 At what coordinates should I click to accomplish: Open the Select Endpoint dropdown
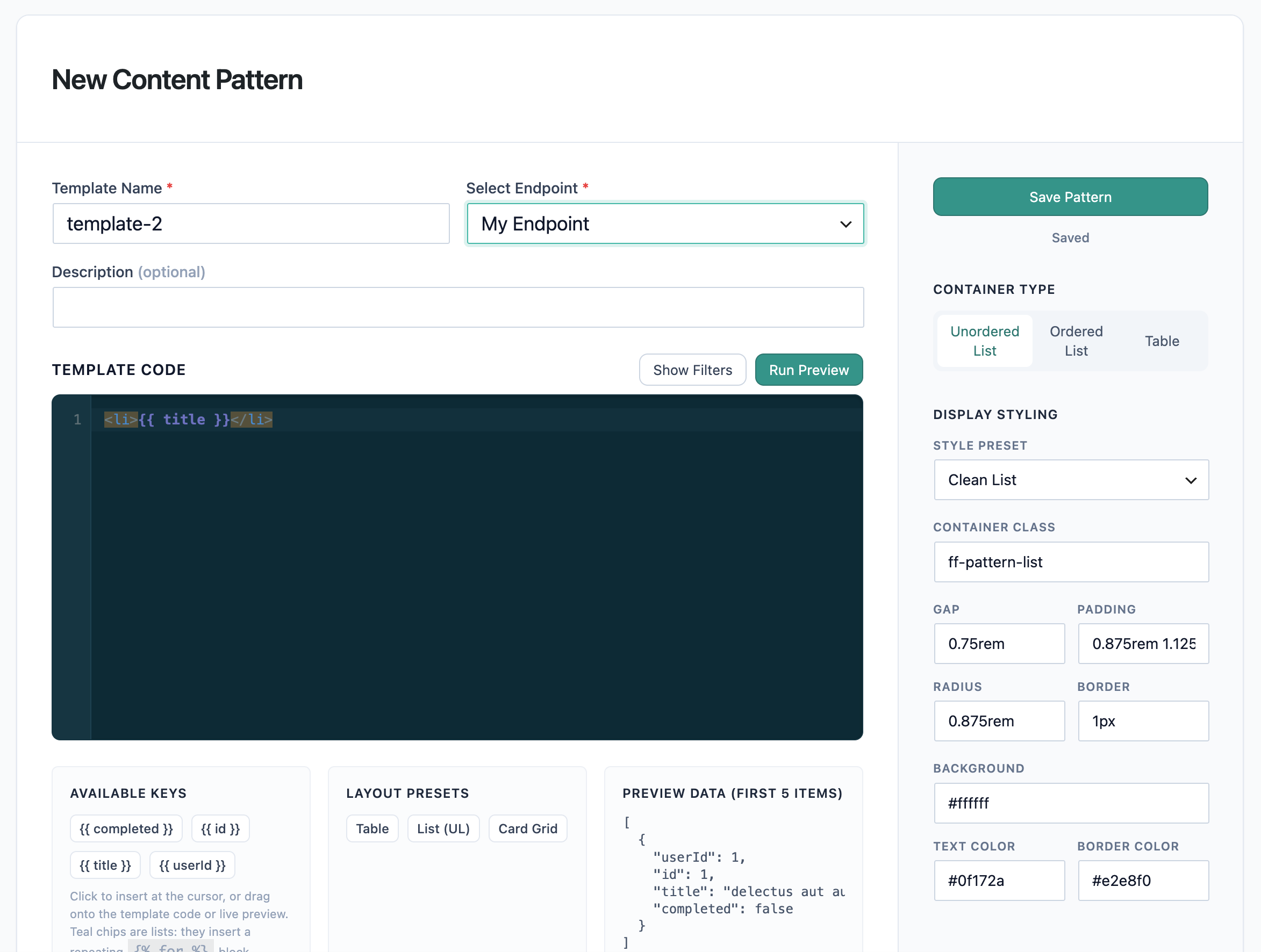[665, 223]
